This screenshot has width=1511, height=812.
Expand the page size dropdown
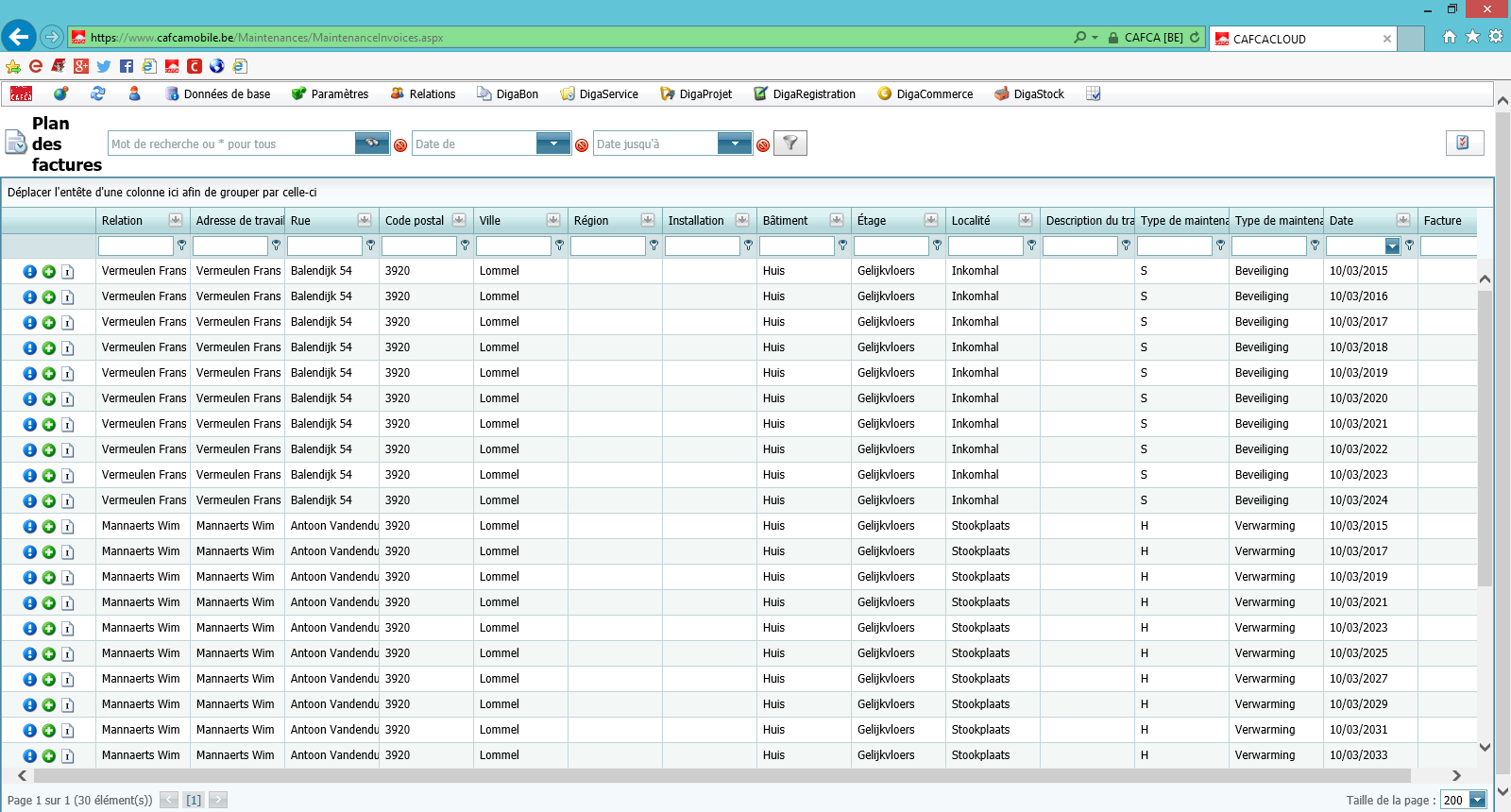(x=1478, y=800)
